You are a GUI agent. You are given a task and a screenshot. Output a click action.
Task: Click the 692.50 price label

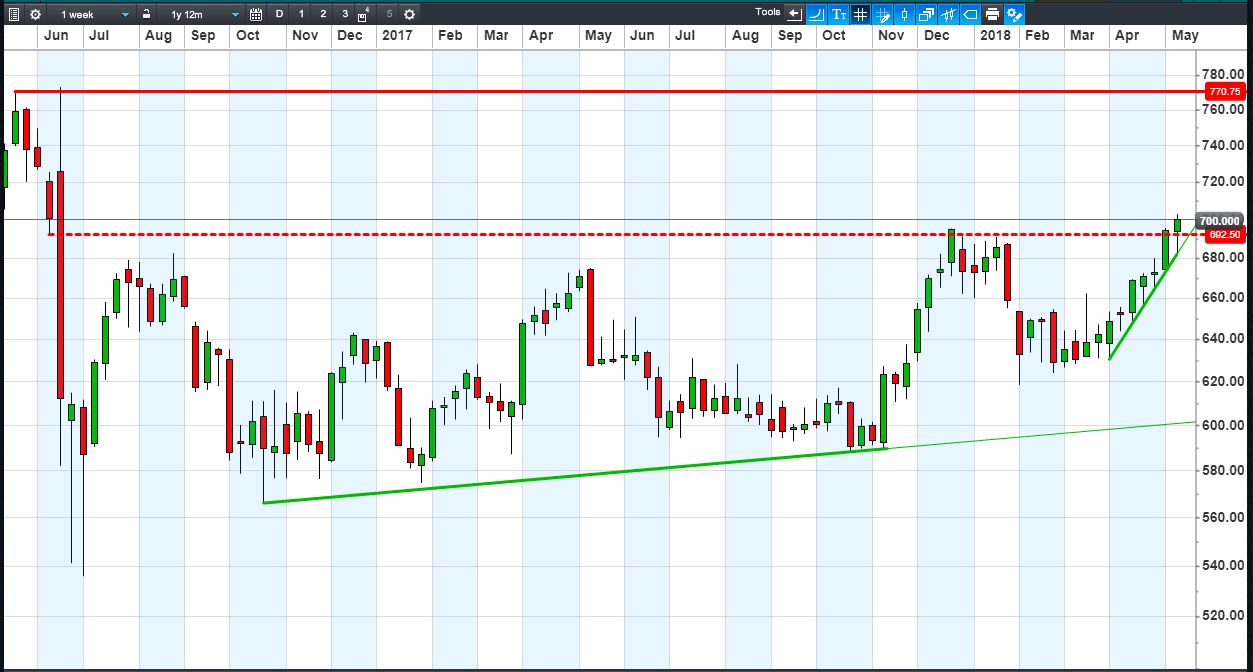1224,235
